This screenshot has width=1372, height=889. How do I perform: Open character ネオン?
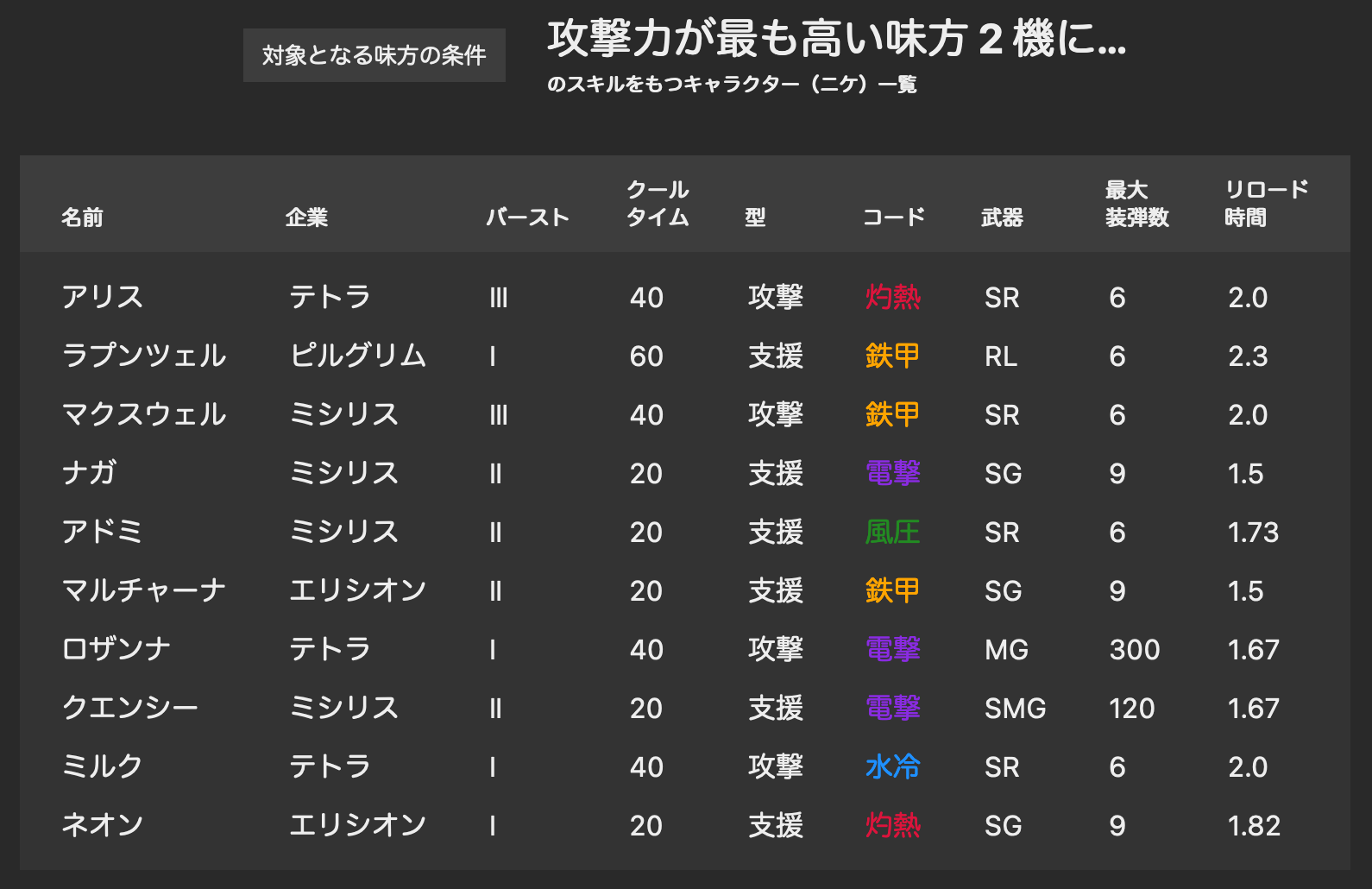pos(102,825)
